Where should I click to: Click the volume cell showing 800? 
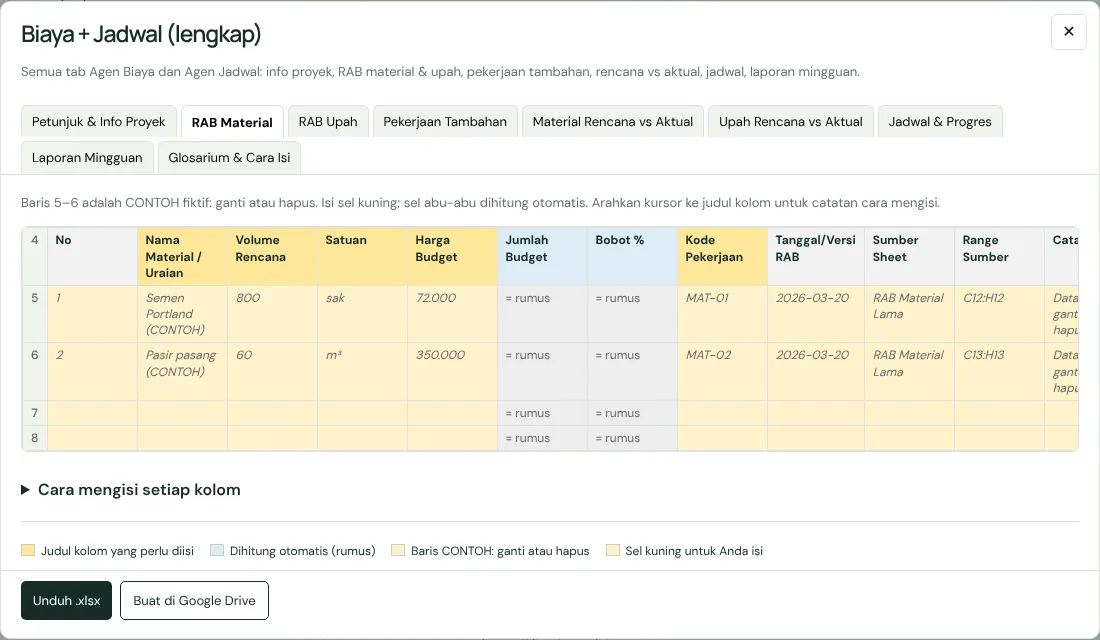[x=272, y=314]
